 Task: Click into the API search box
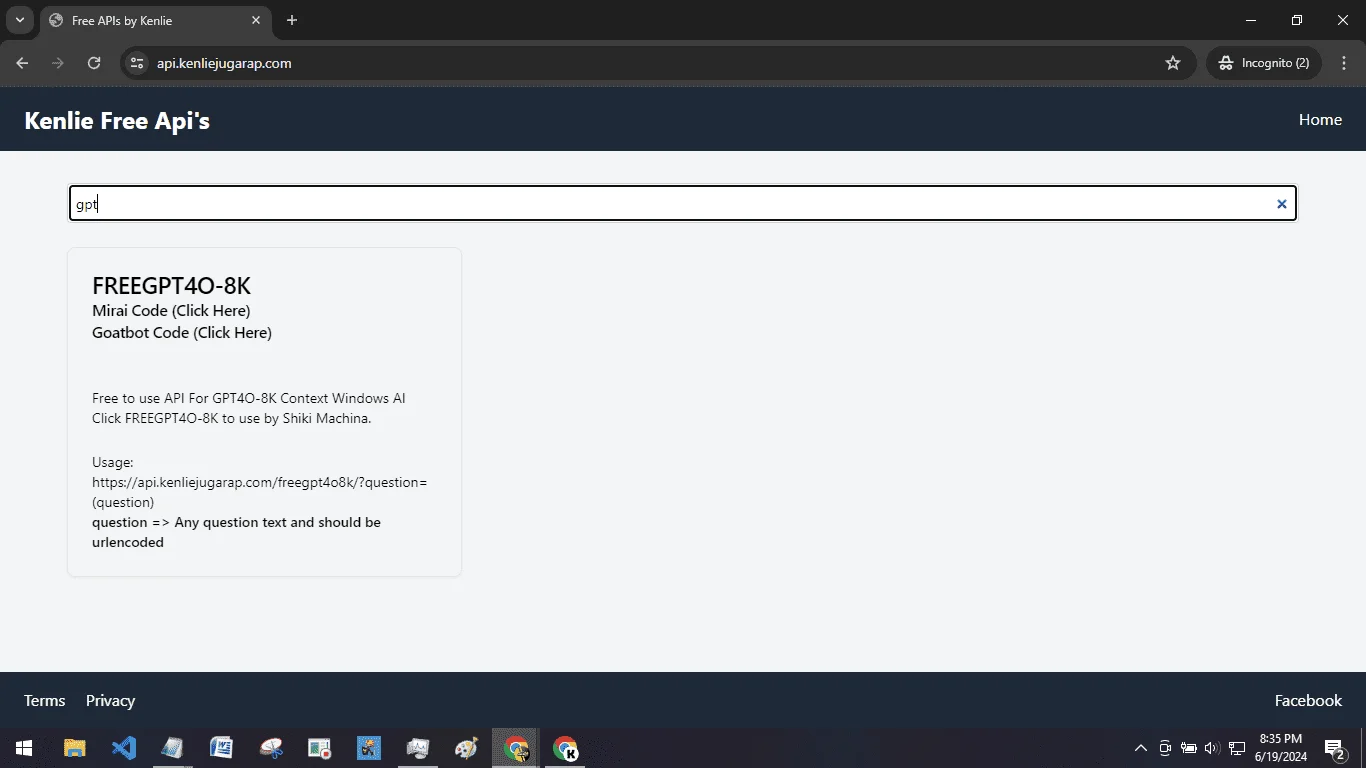682,204
